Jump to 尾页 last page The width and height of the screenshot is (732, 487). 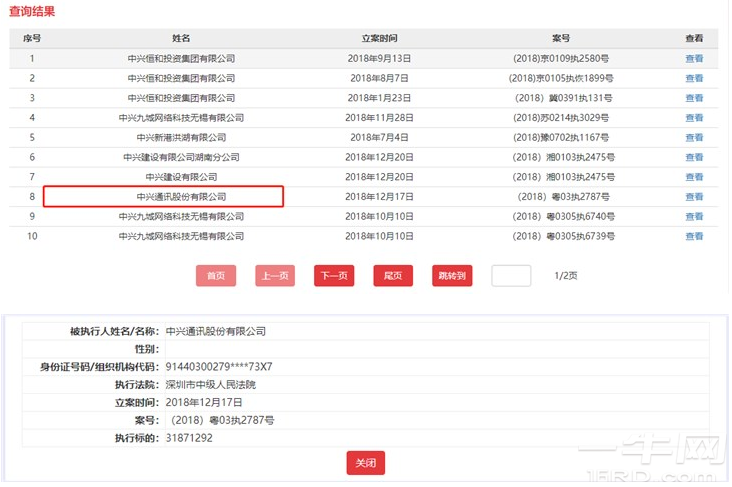point(393,275)
